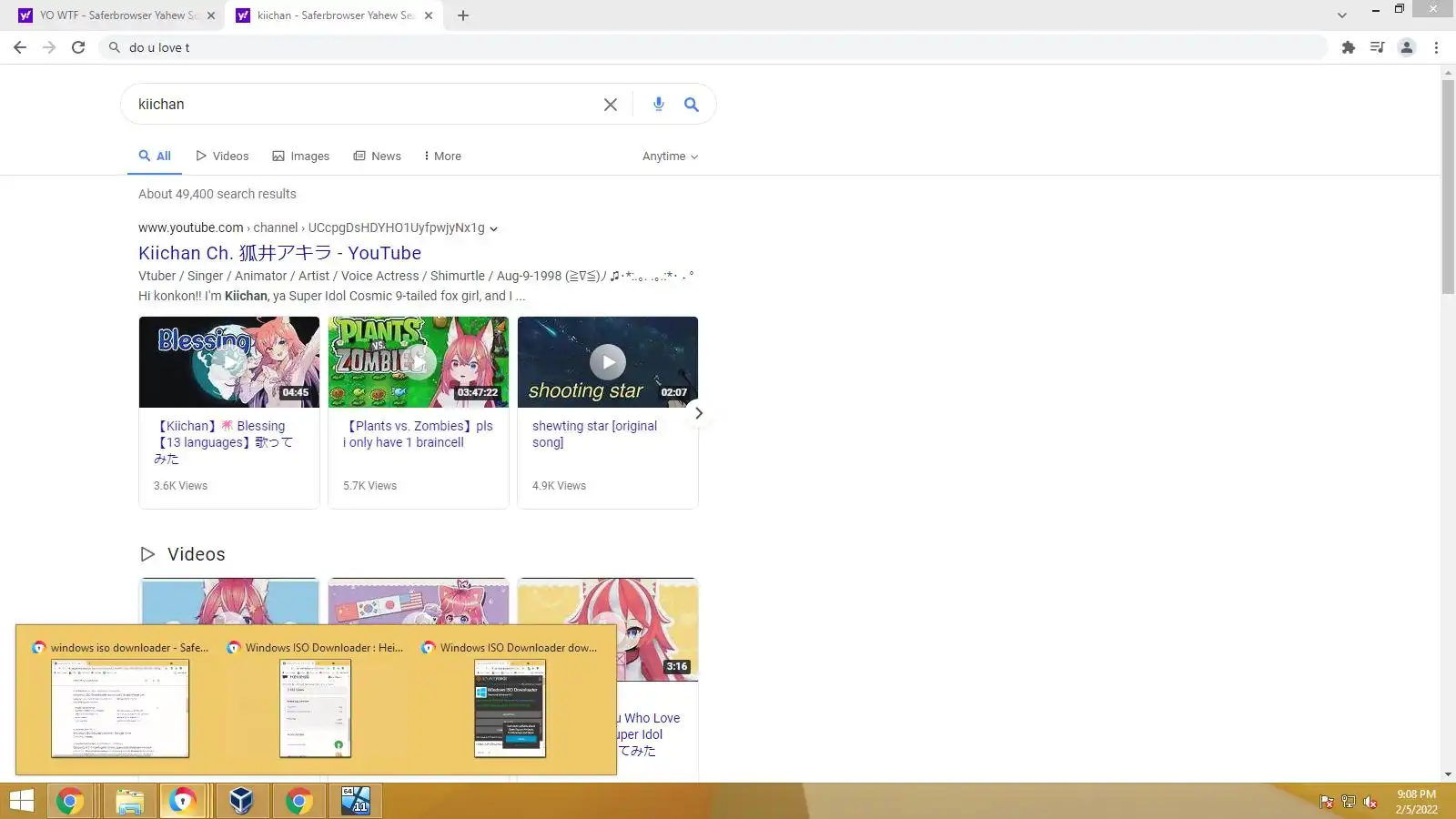
Task: Submit search with magnifier icon
Action: coord(692,105)
